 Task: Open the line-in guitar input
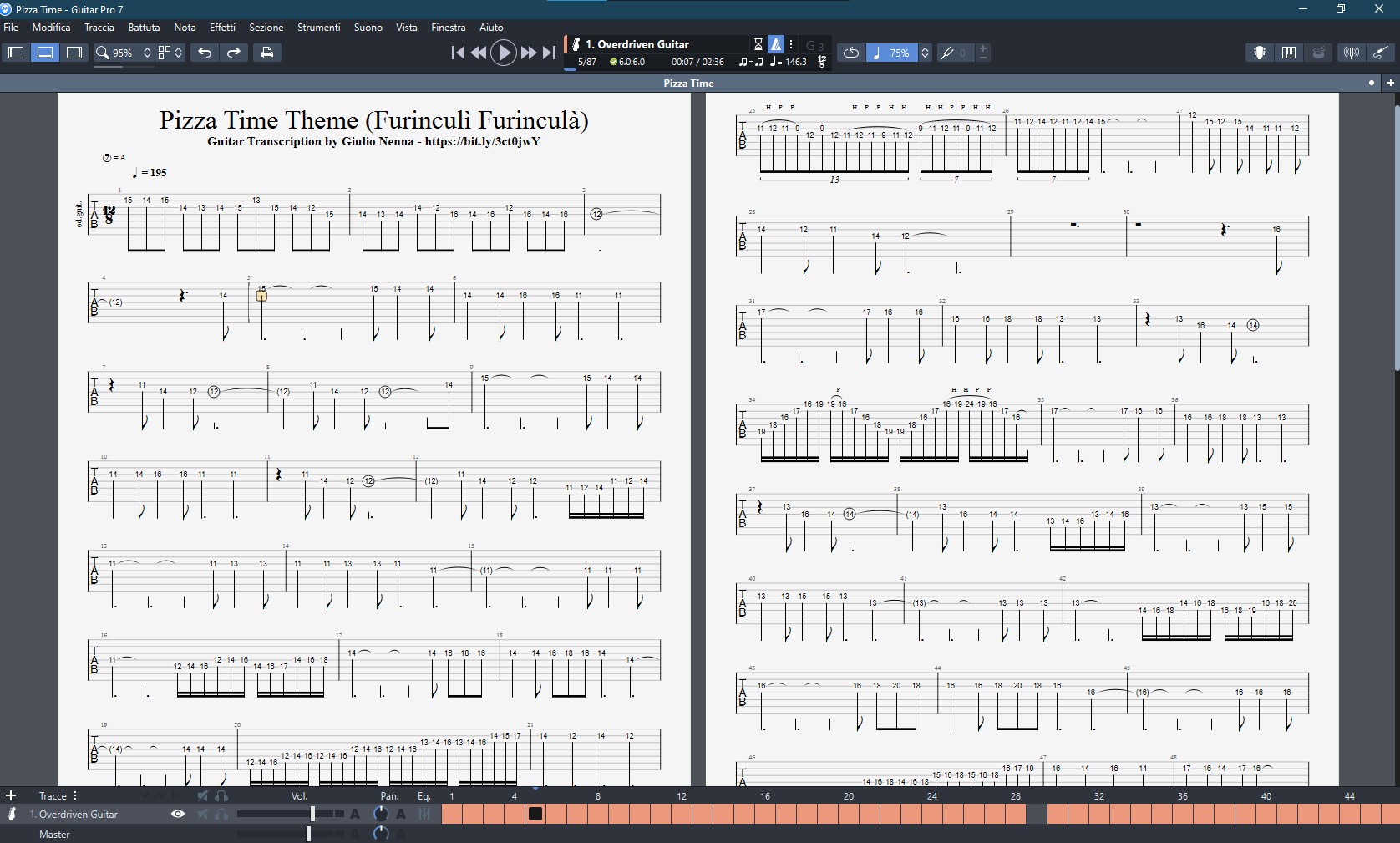(1380, 53)
